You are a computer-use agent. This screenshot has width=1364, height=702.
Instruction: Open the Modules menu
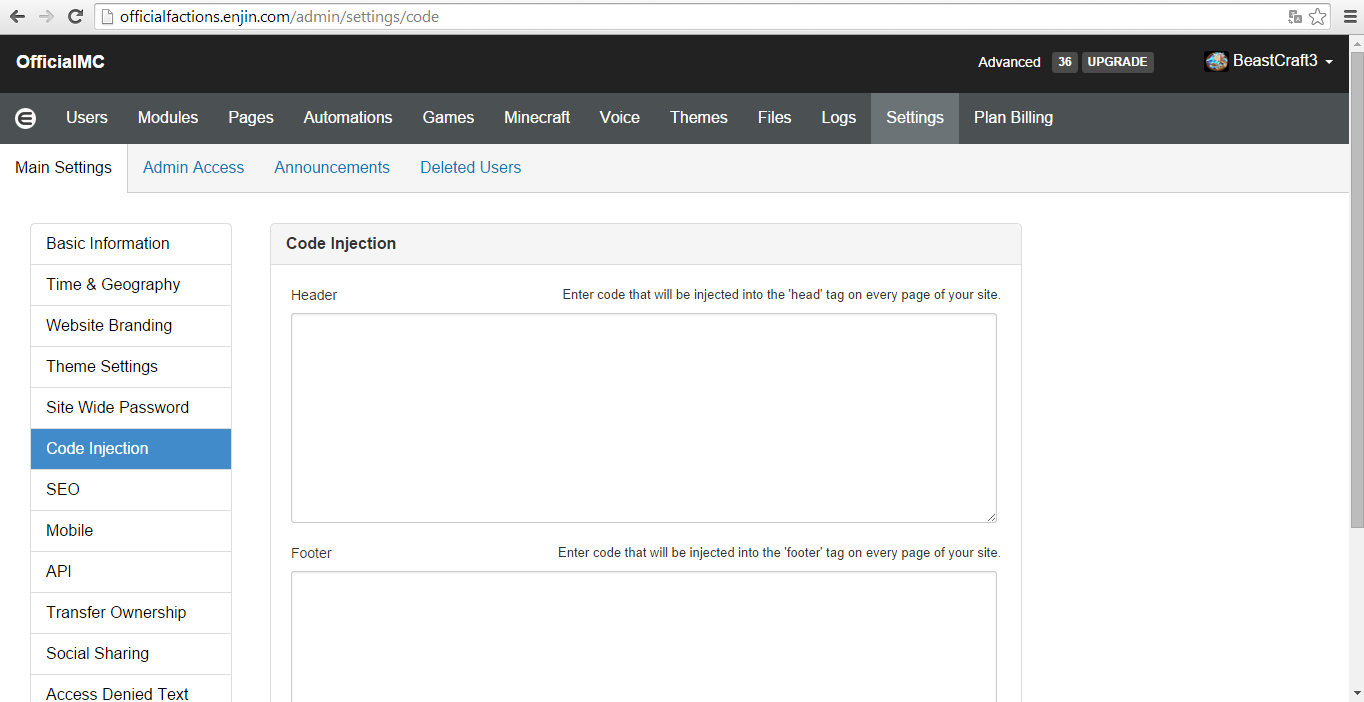click(168, 118)
